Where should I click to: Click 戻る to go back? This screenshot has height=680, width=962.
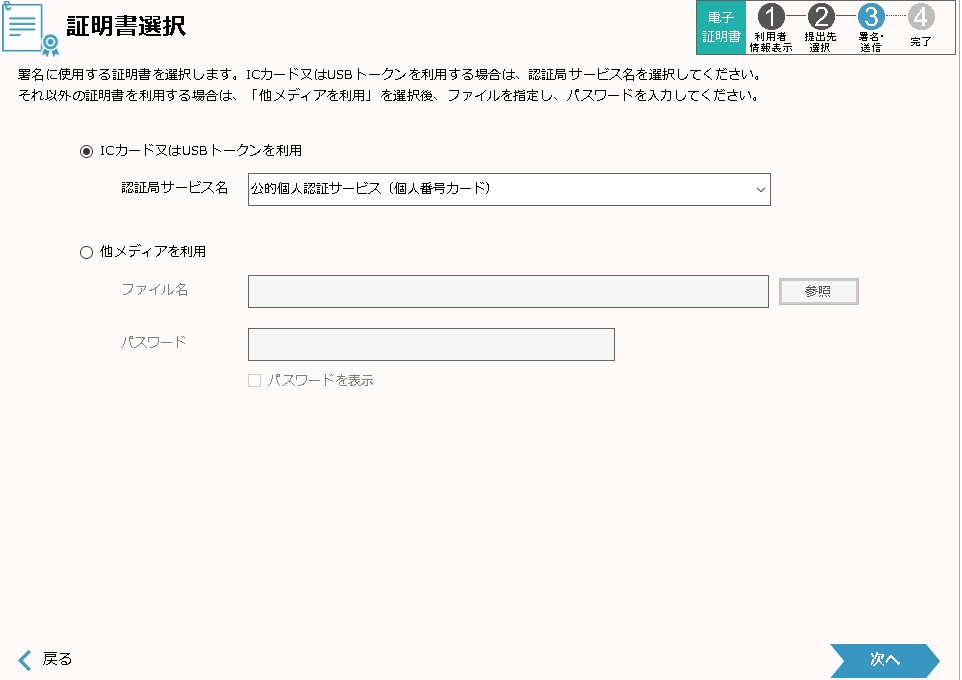point(57,659)
